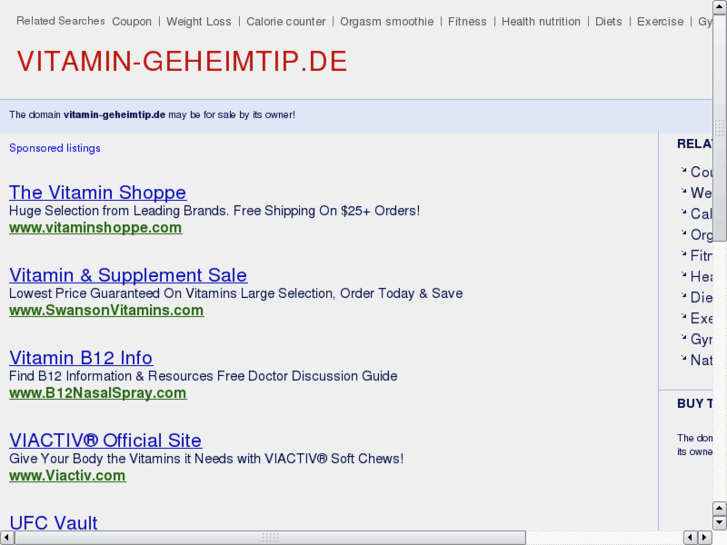Visit www.SwansonVitamins.com green URL
This screenshot has height=545, width=727.
106,310
